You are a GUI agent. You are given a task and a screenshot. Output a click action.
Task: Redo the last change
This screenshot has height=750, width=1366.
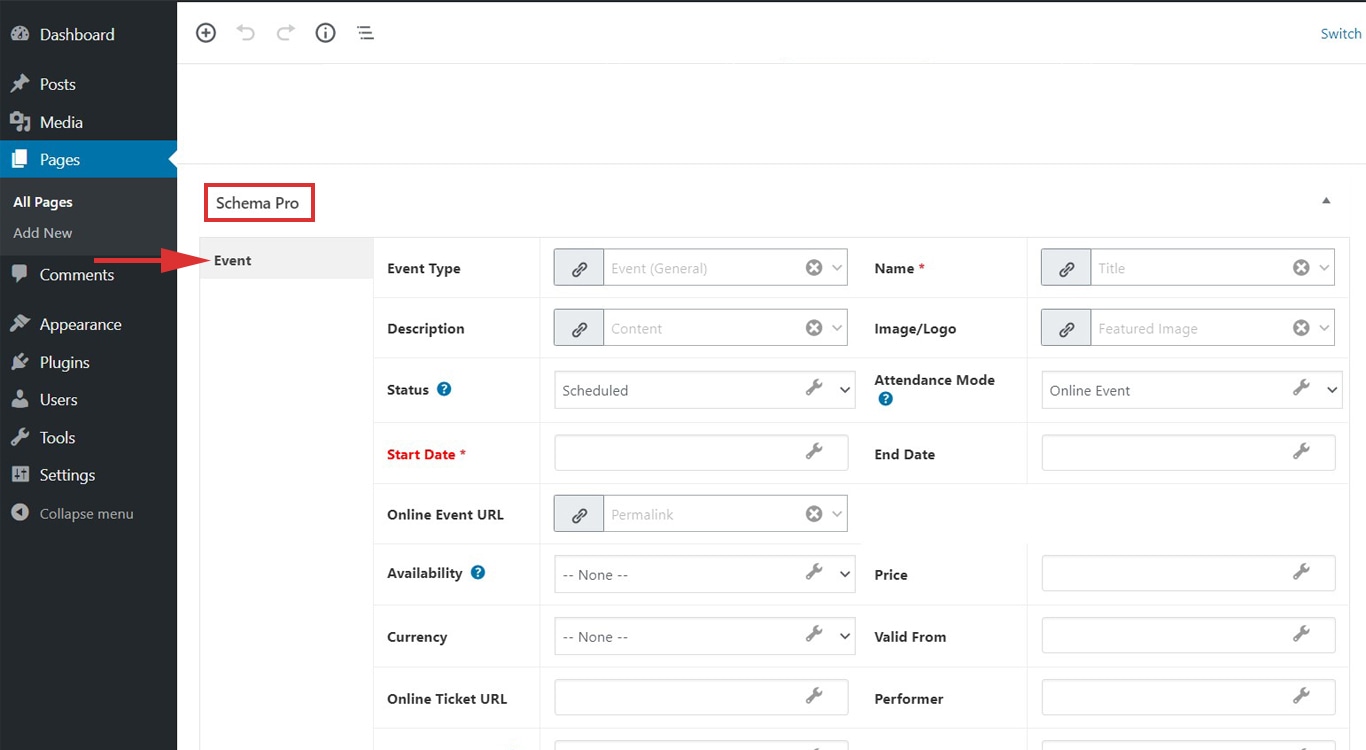click(286, 32)
